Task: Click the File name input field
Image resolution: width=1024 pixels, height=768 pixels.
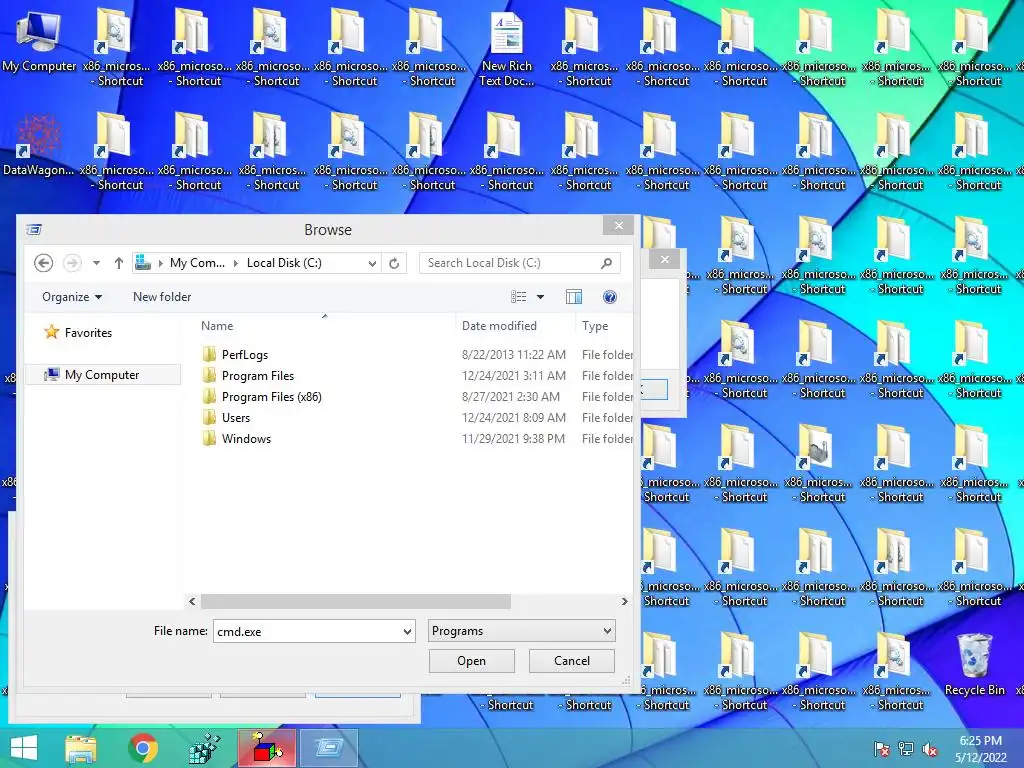Action: [x=307, y=632]
